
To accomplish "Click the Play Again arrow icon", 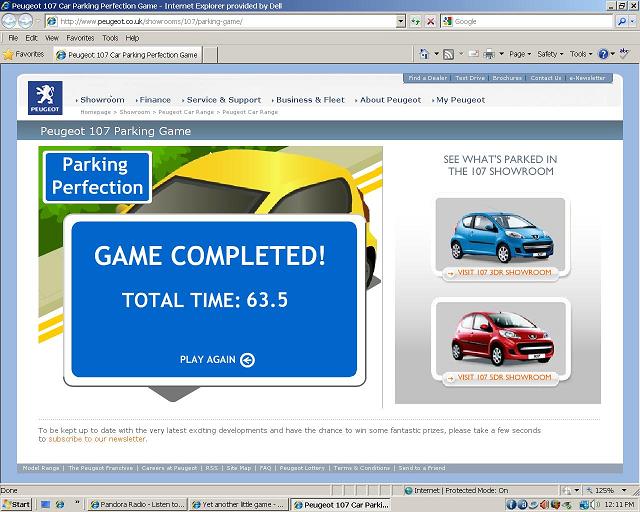I will pos(248,360).
